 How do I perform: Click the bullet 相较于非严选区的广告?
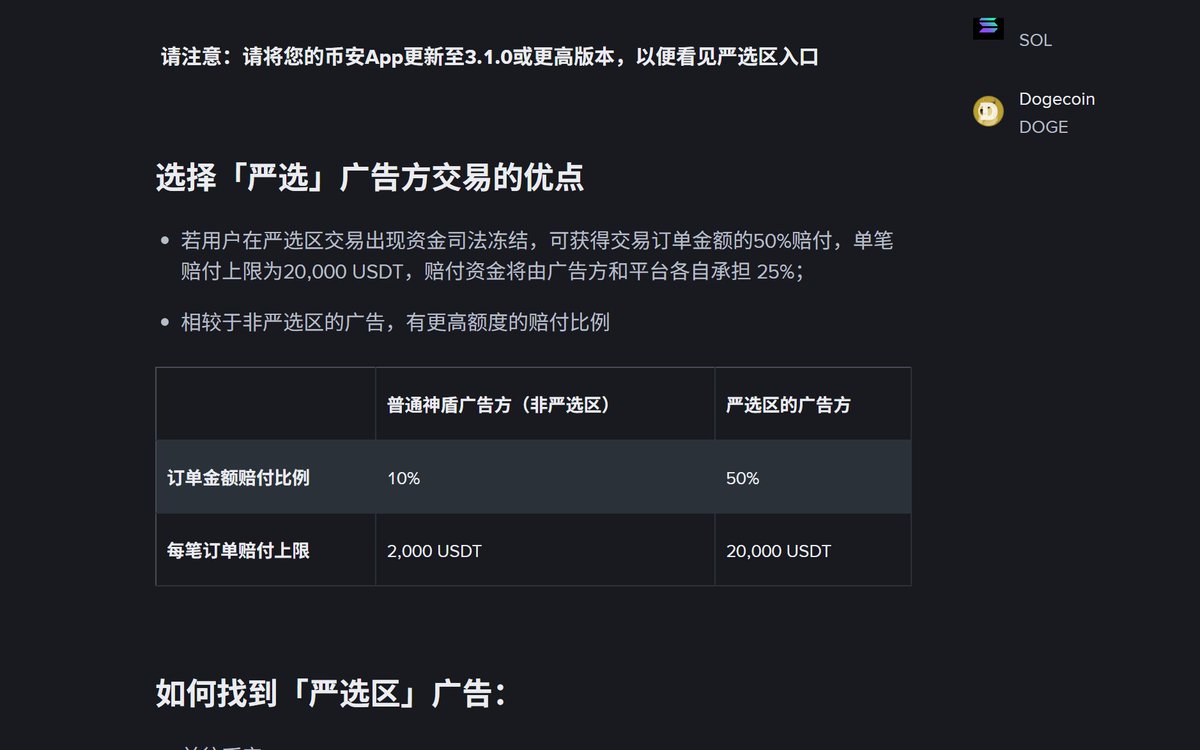395,322
